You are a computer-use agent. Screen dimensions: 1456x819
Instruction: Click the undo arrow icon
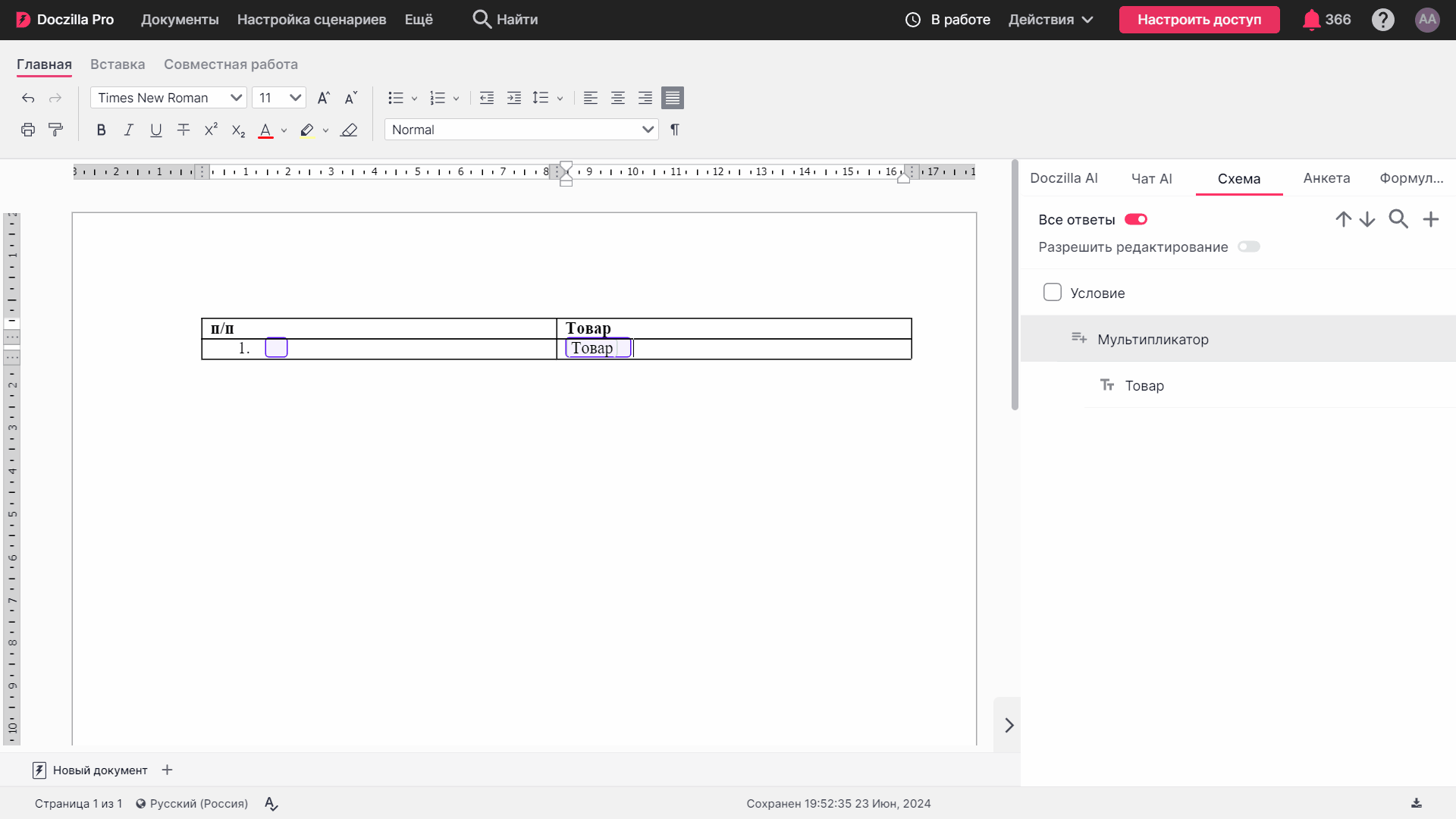coord(28,98)
